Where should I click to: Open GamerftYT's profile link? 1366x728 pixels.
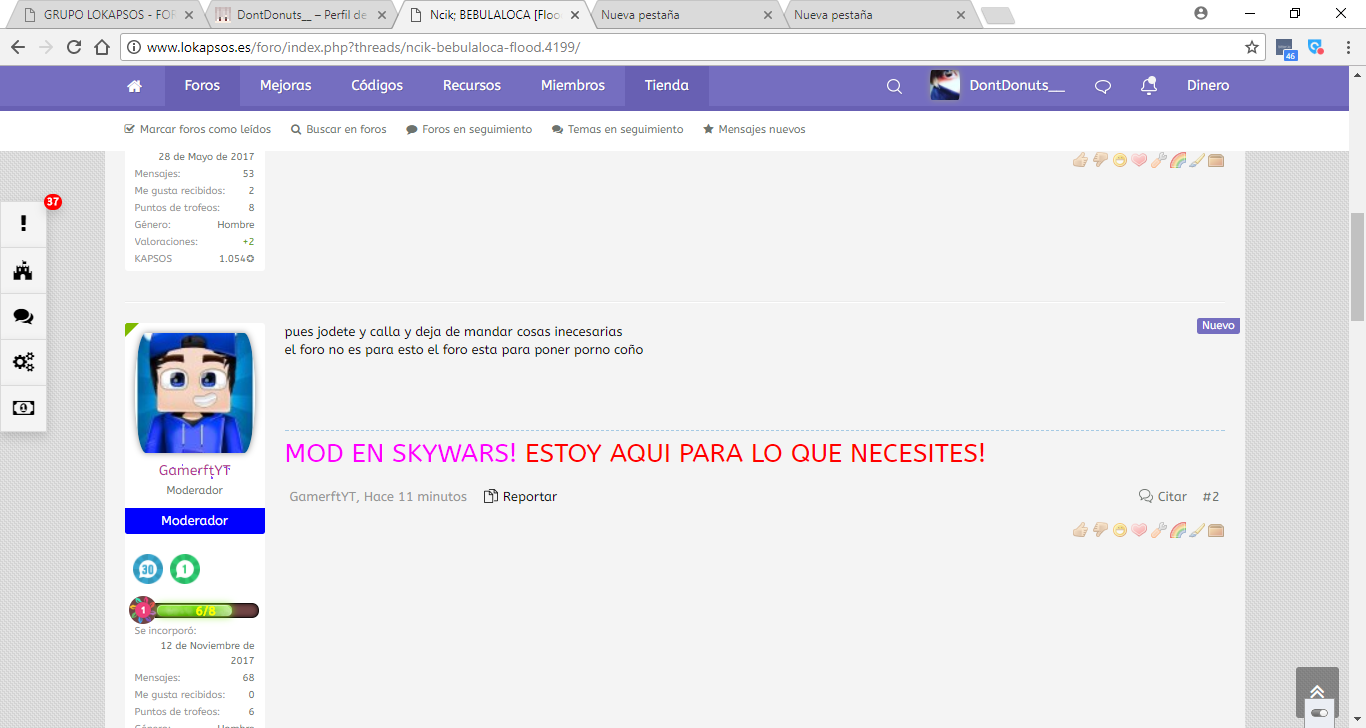click(x=194, y=471)
